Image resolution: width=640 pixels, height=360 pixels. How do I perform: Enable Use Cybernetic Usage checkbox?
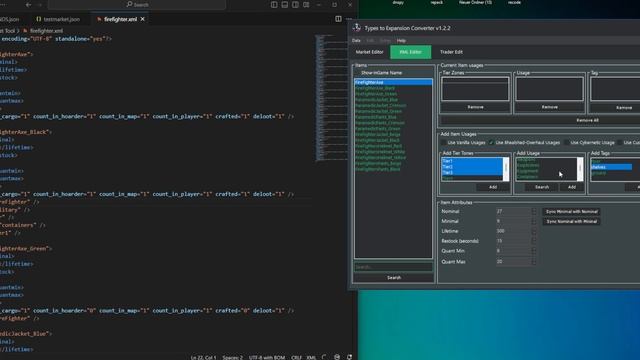pos(567,142)
